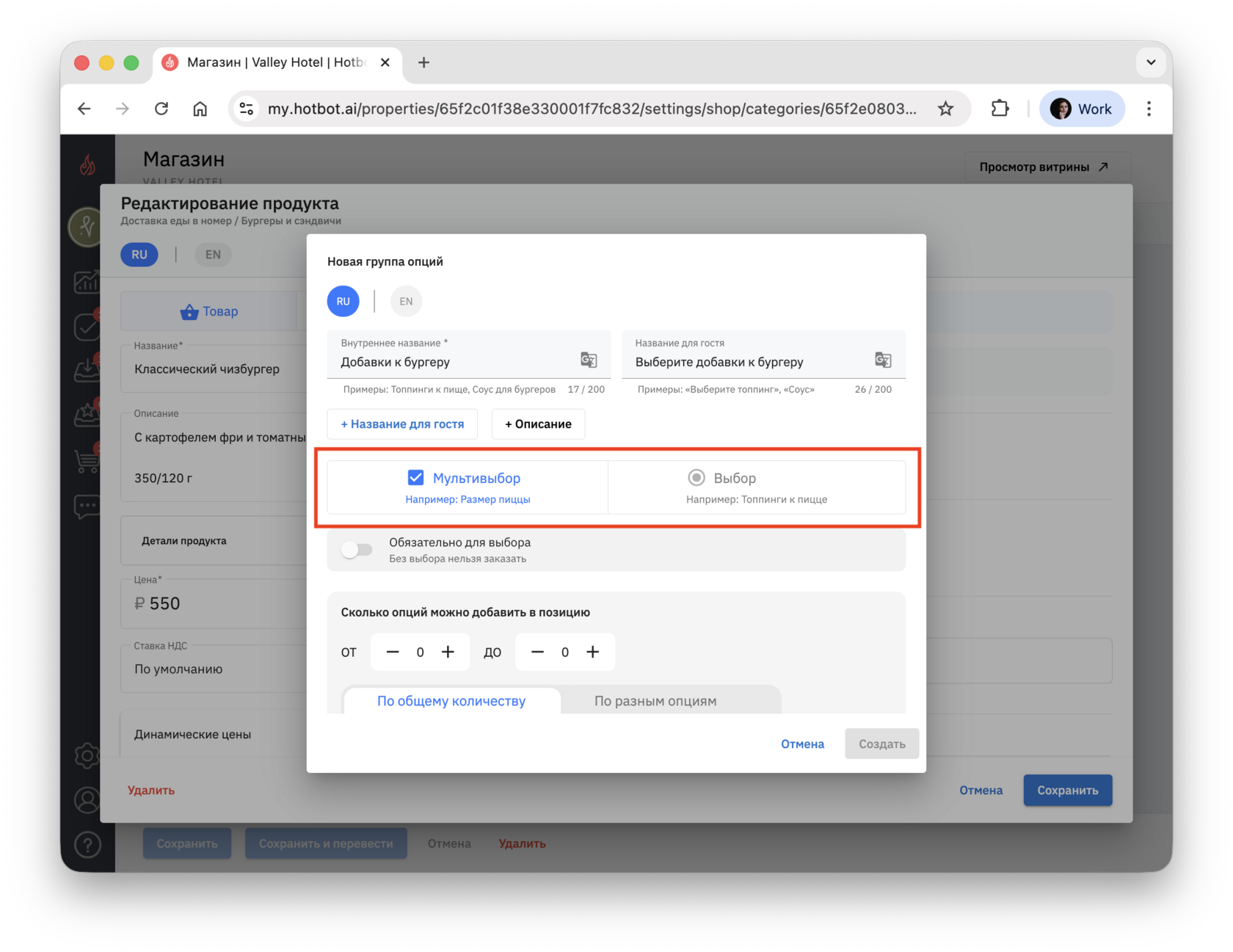Image resolution: width=1233 pixels, height=952 pixels.
Task: Open the browser home page
Action: (x=200, y=109)
